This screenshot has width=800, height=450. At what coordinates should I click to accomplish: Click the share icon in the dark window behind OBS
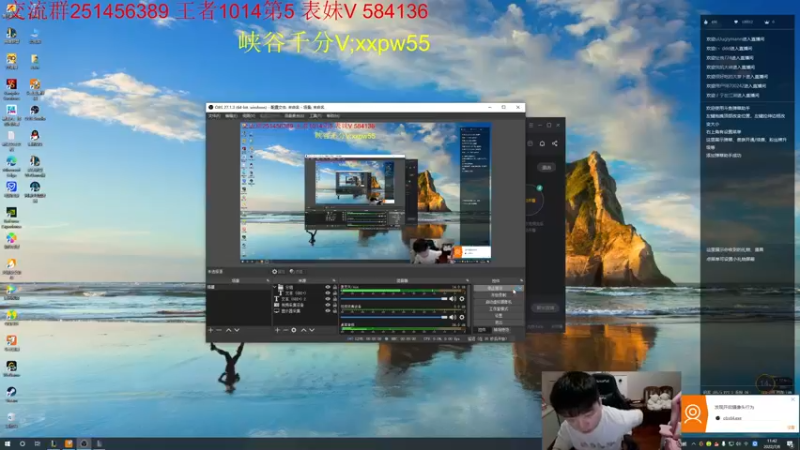pyautogui.click(x=555, y=144)
